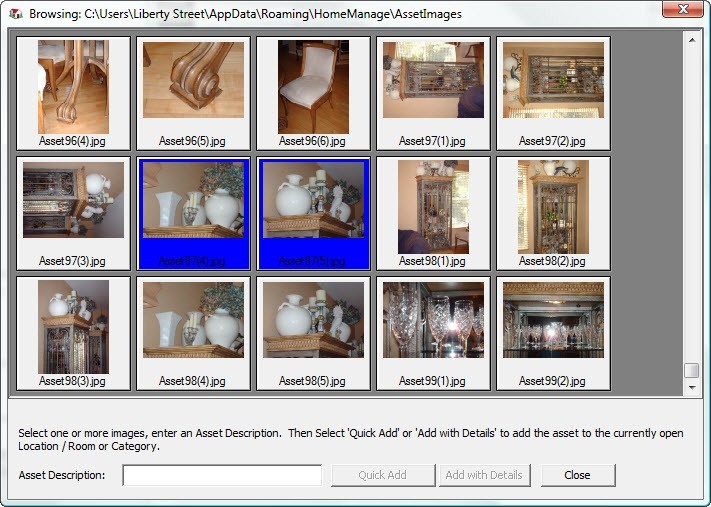Select the Asset98(2).jpg cabinet image
This screenshot has width=711, height=507.
tap(553, 214)
